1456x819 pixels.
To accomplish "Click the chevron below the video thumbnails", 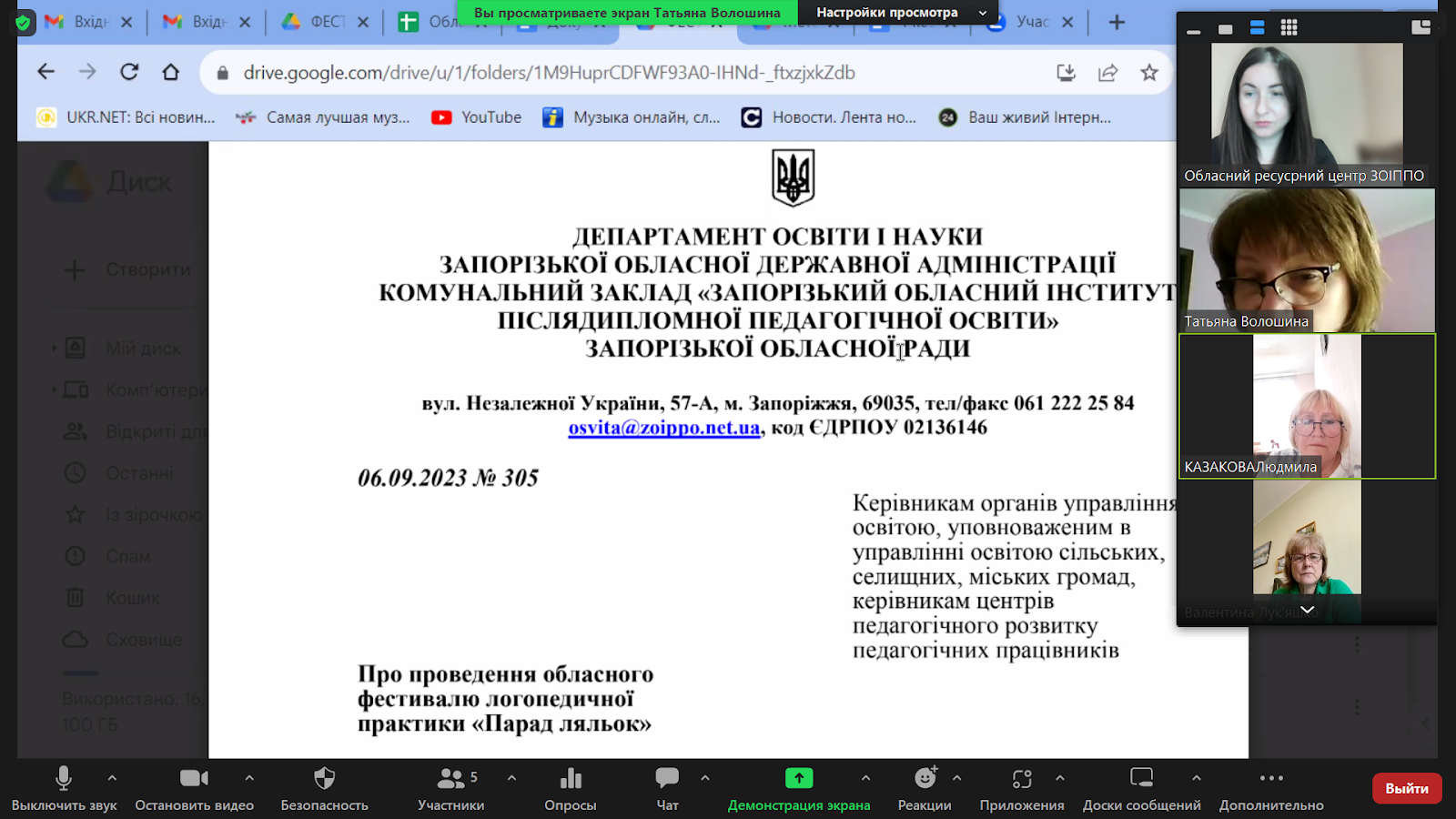I will 1307,610.
